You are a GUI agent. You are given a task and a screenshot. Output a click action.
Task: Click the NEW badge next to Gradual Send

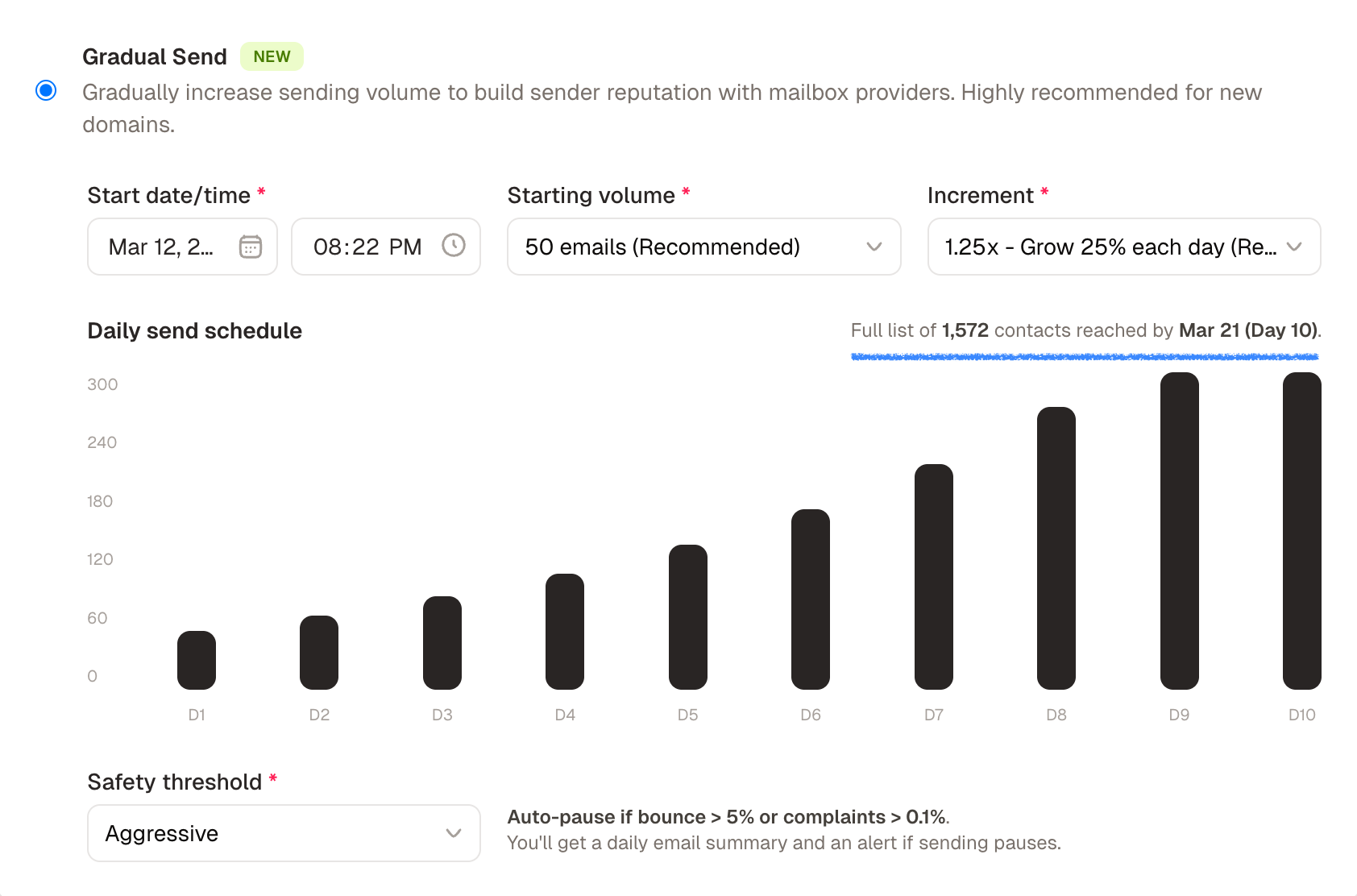(x=272, y=56)
